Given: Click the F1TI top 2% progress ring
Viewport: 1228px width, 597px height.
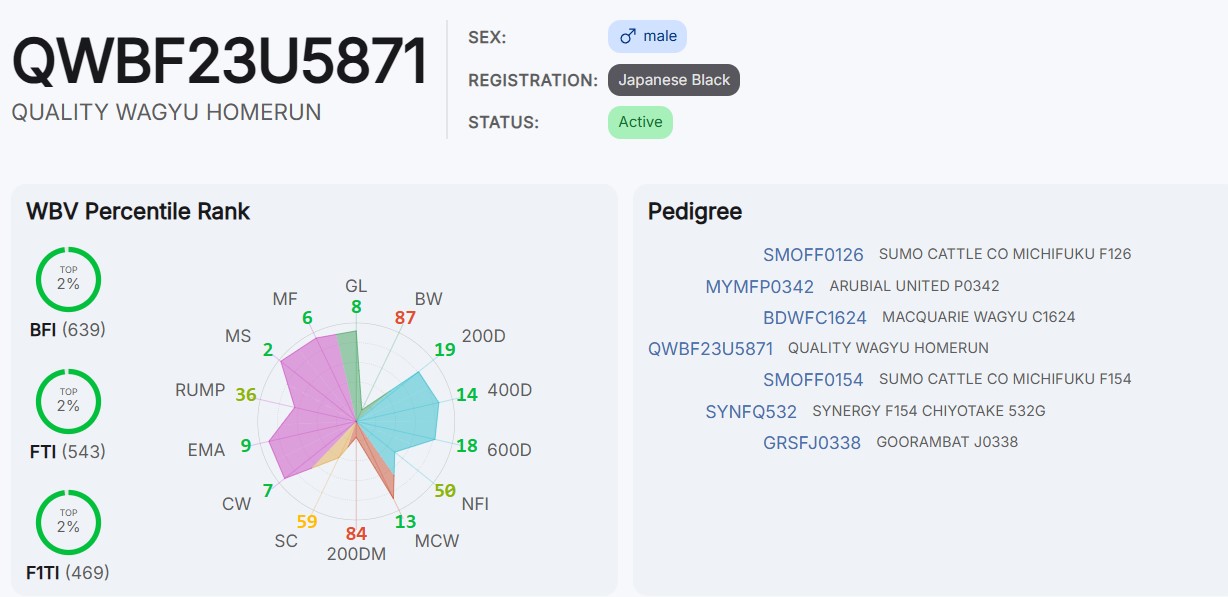Looking at the screenshot, I should point(68,522).
